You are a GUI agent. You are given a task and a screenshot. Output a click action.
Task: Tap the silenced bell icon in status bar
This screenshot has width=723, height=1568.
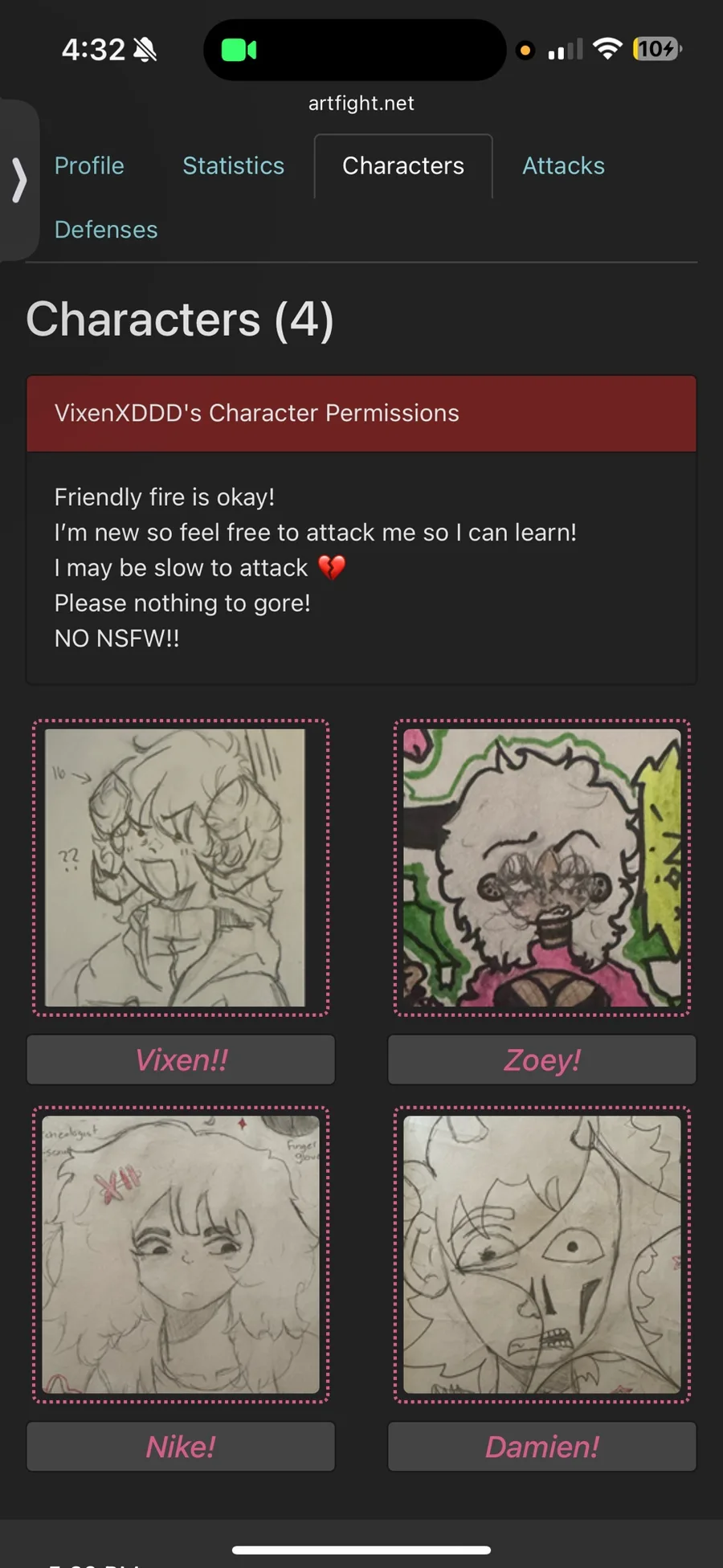[145, 50]
